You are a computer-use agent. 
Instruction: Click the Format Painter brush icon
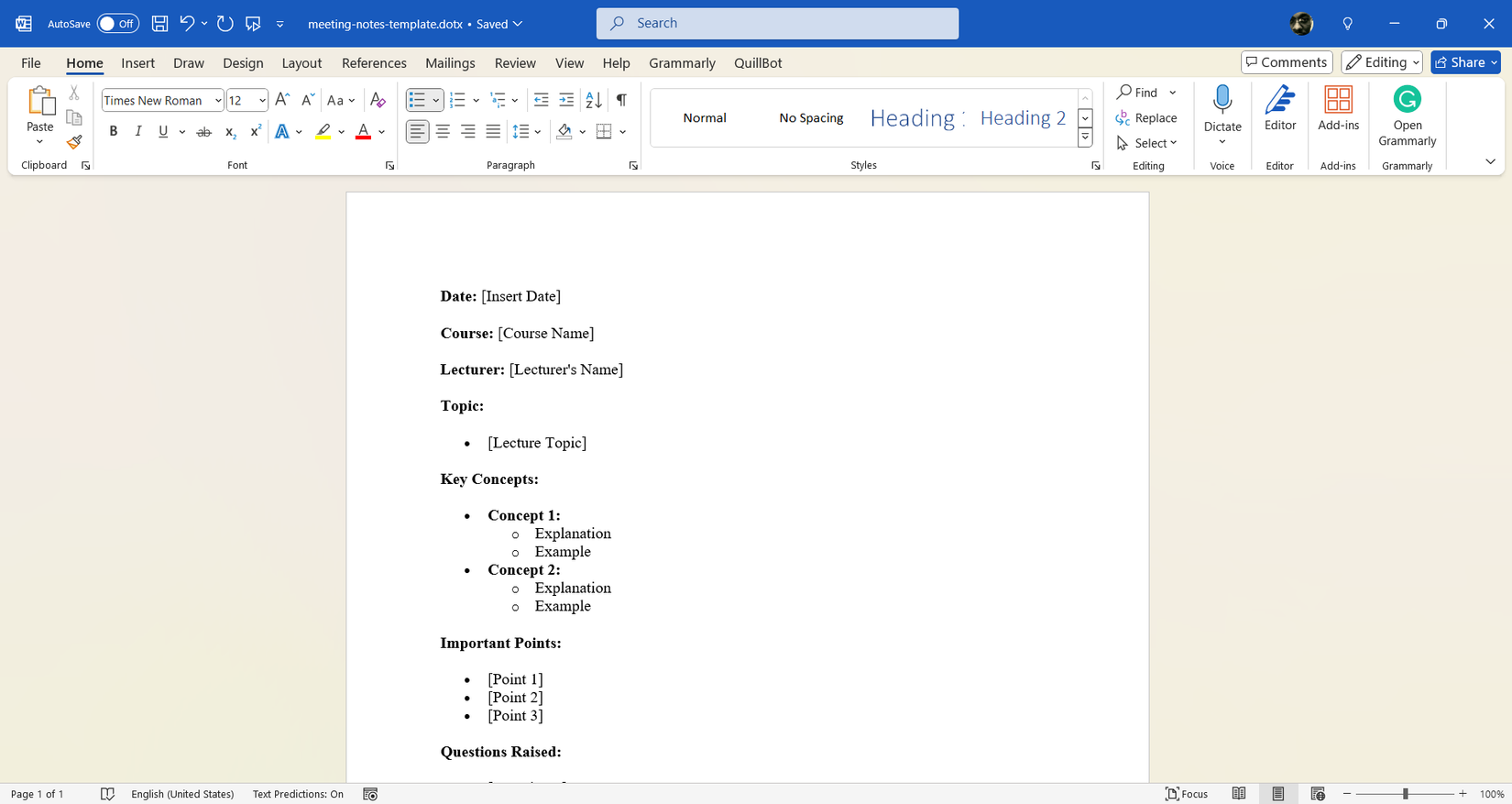(74, 142)
